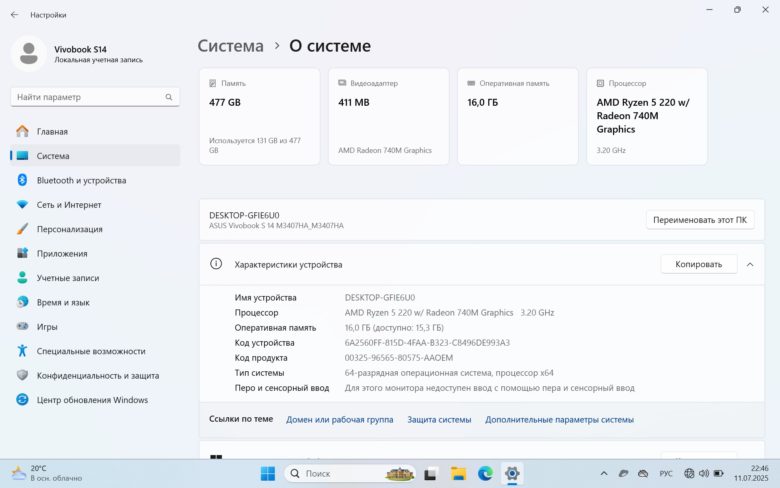This screenshot has height=488, width=780.
Task: Collapse the Характеристики устройства section
Action: [750, 265]
